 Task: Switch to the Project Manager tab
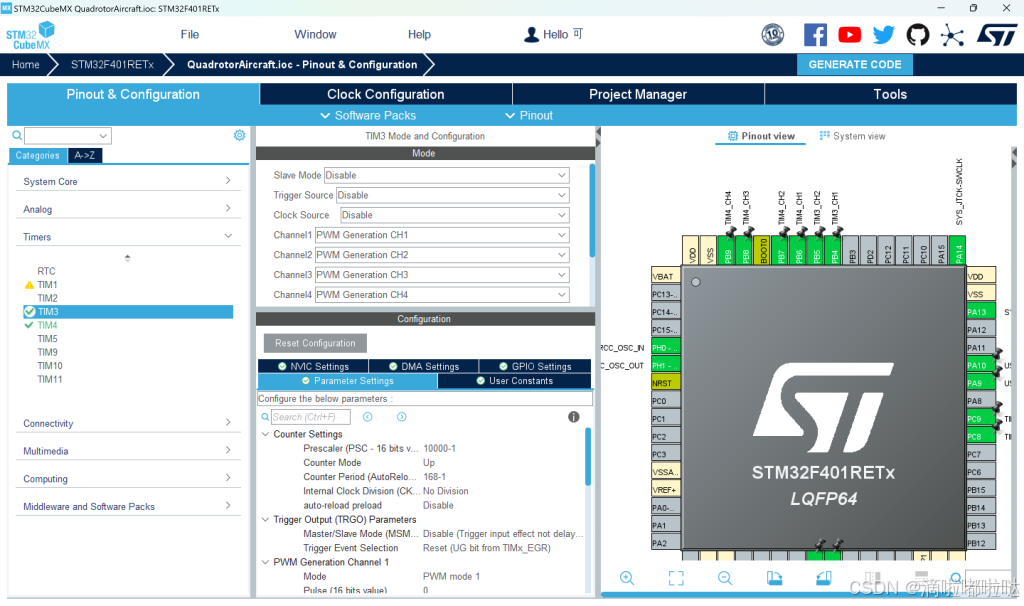[x=638, y=94]
